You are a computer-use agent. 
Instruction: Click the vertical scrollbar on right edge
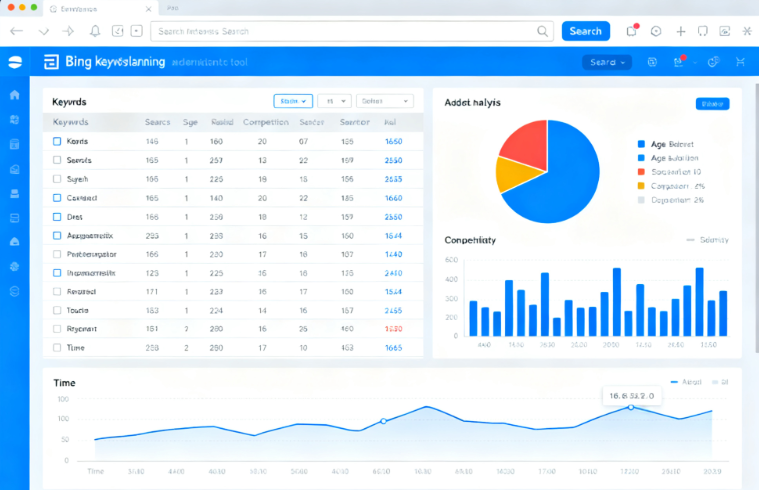coord(757,218)
